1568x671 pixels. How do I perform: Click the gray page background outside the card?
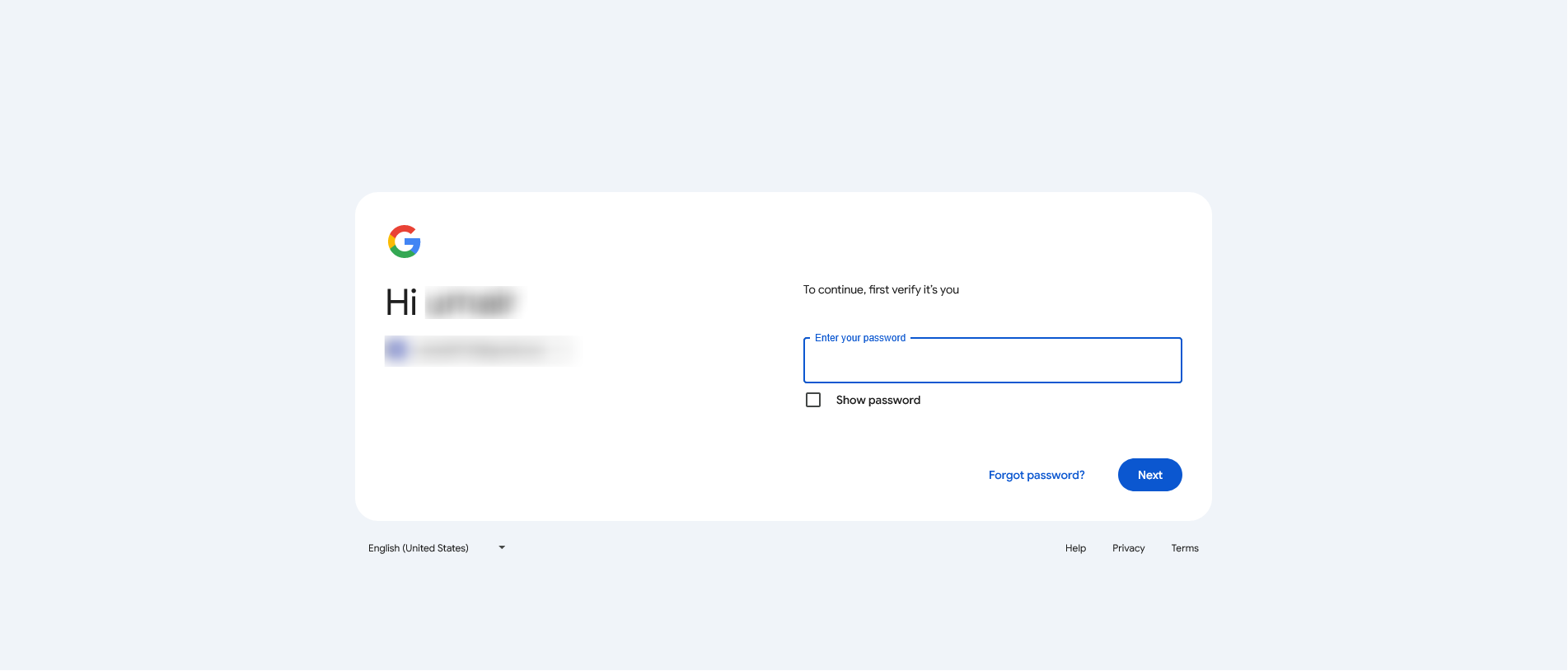click(x=165, y=330)
